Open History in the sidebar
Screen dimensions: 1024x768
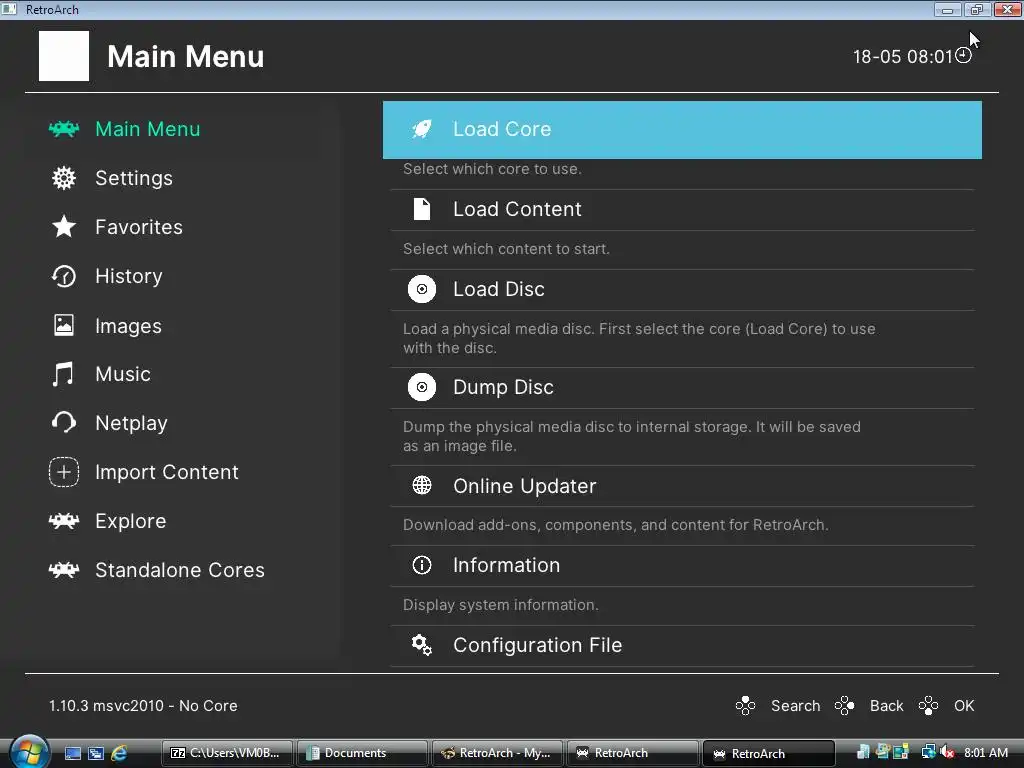(x=129, y=276)
